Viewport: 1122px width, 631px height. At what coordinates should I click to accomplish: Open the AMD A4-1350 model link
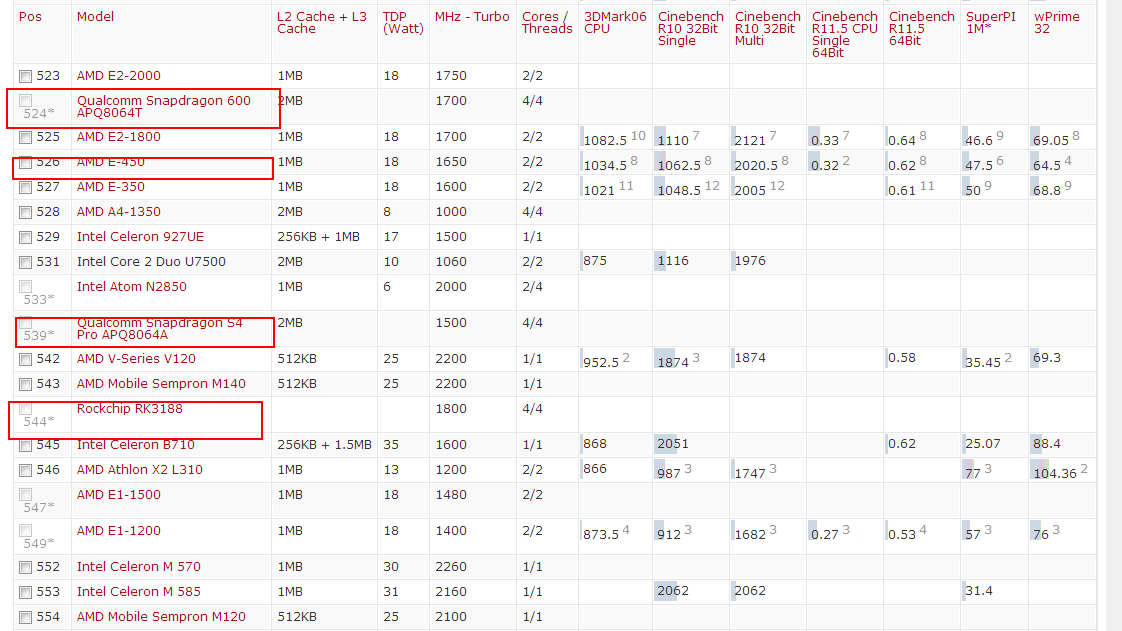pyautogui.click(x=119, y=212)
